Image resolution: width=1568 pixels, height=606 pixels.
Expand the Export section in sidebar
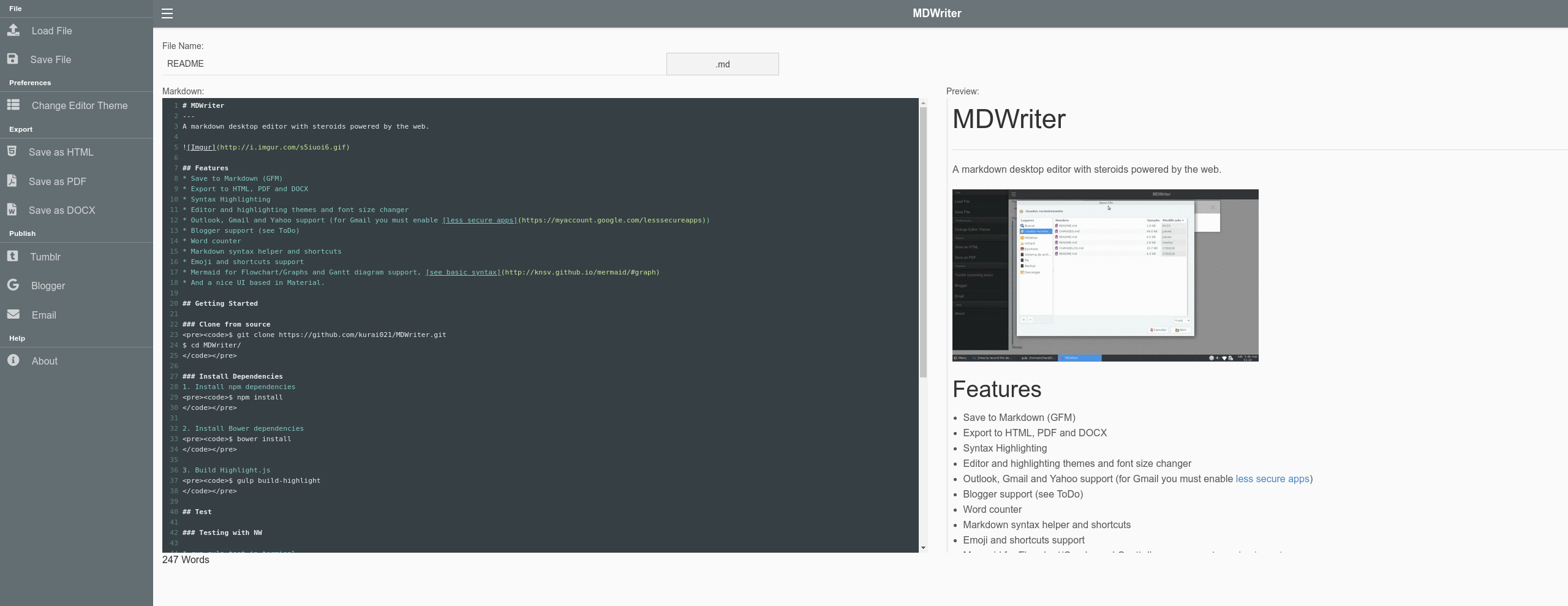21,129
